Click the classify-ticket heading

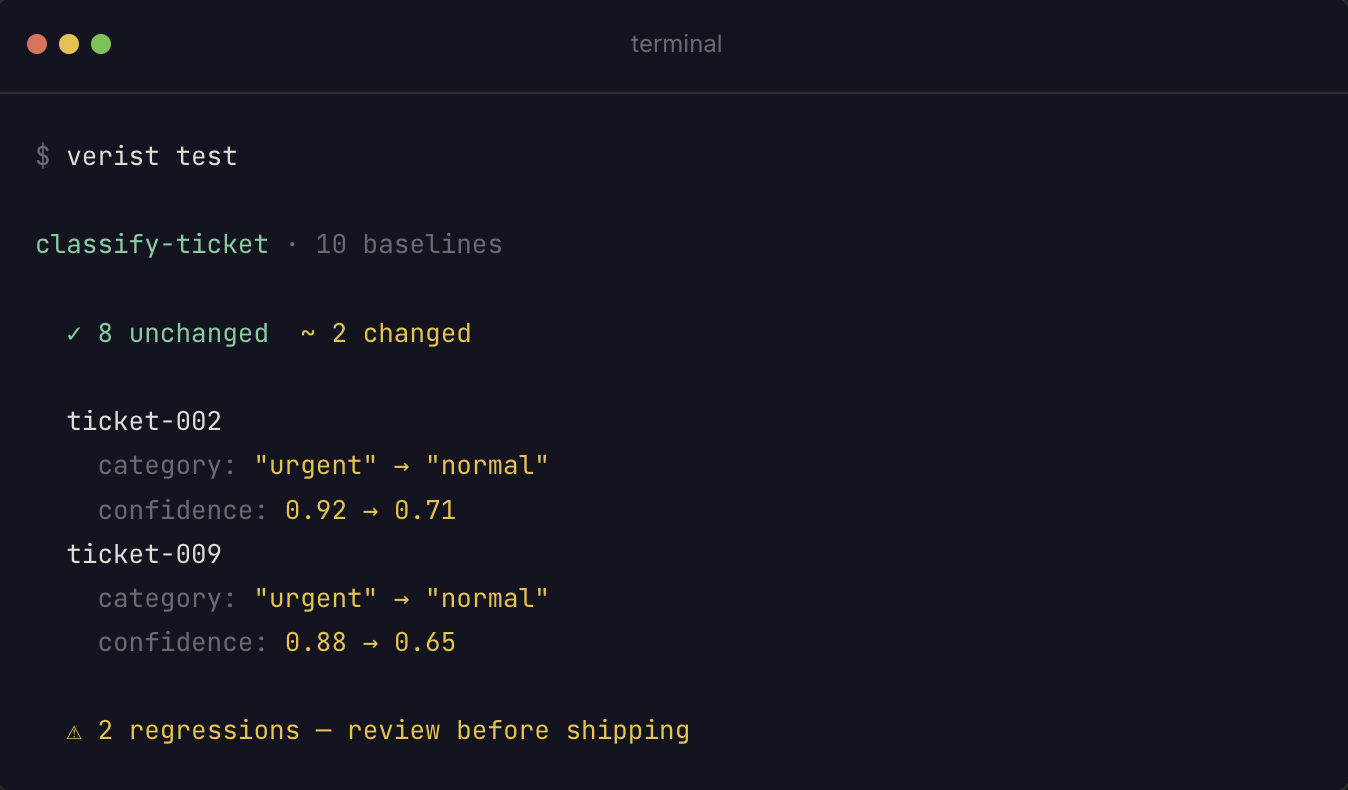(152, 245)
